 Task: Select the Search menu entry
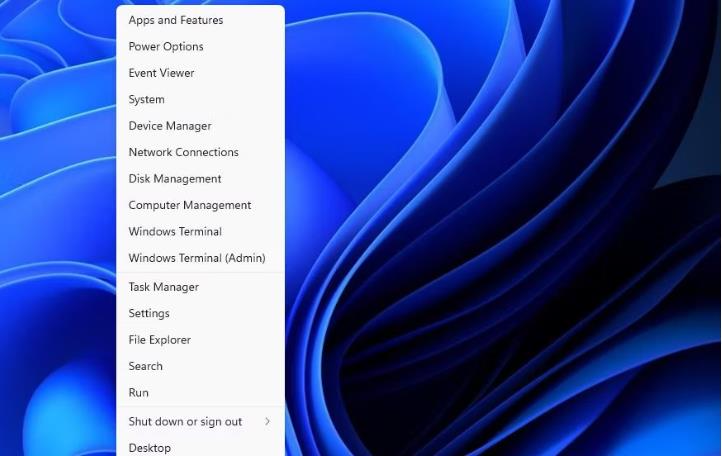click(201, 366)
